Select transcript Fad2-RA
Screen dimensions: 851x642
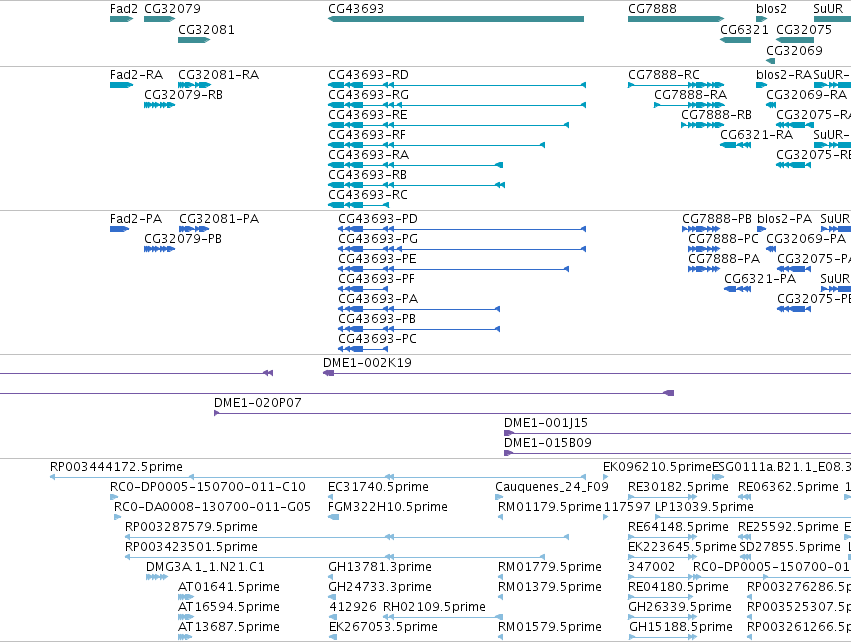[x=136, y=75]
